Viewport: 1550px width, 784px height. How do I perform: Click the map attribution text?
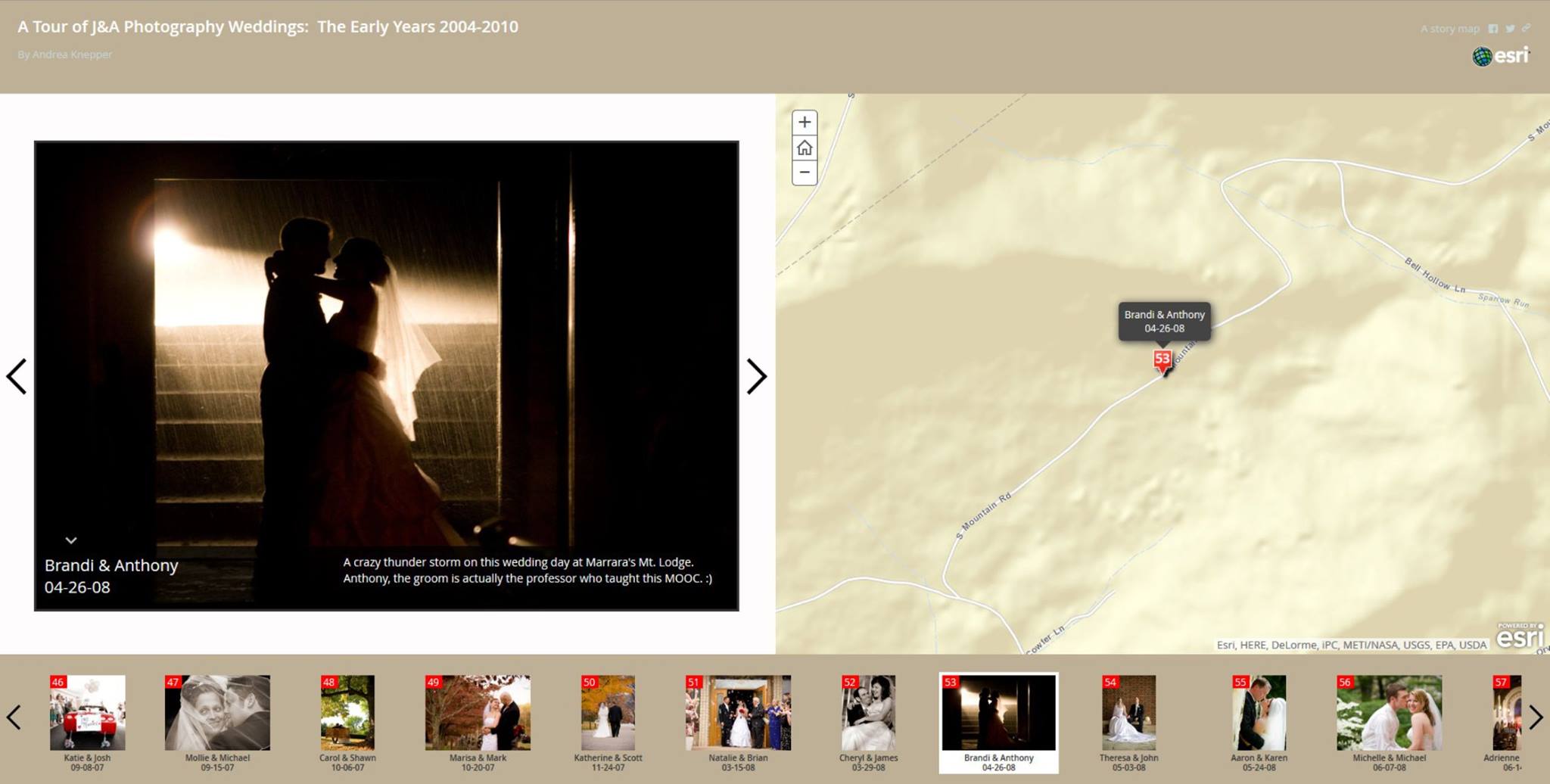tap(1352, 645)
